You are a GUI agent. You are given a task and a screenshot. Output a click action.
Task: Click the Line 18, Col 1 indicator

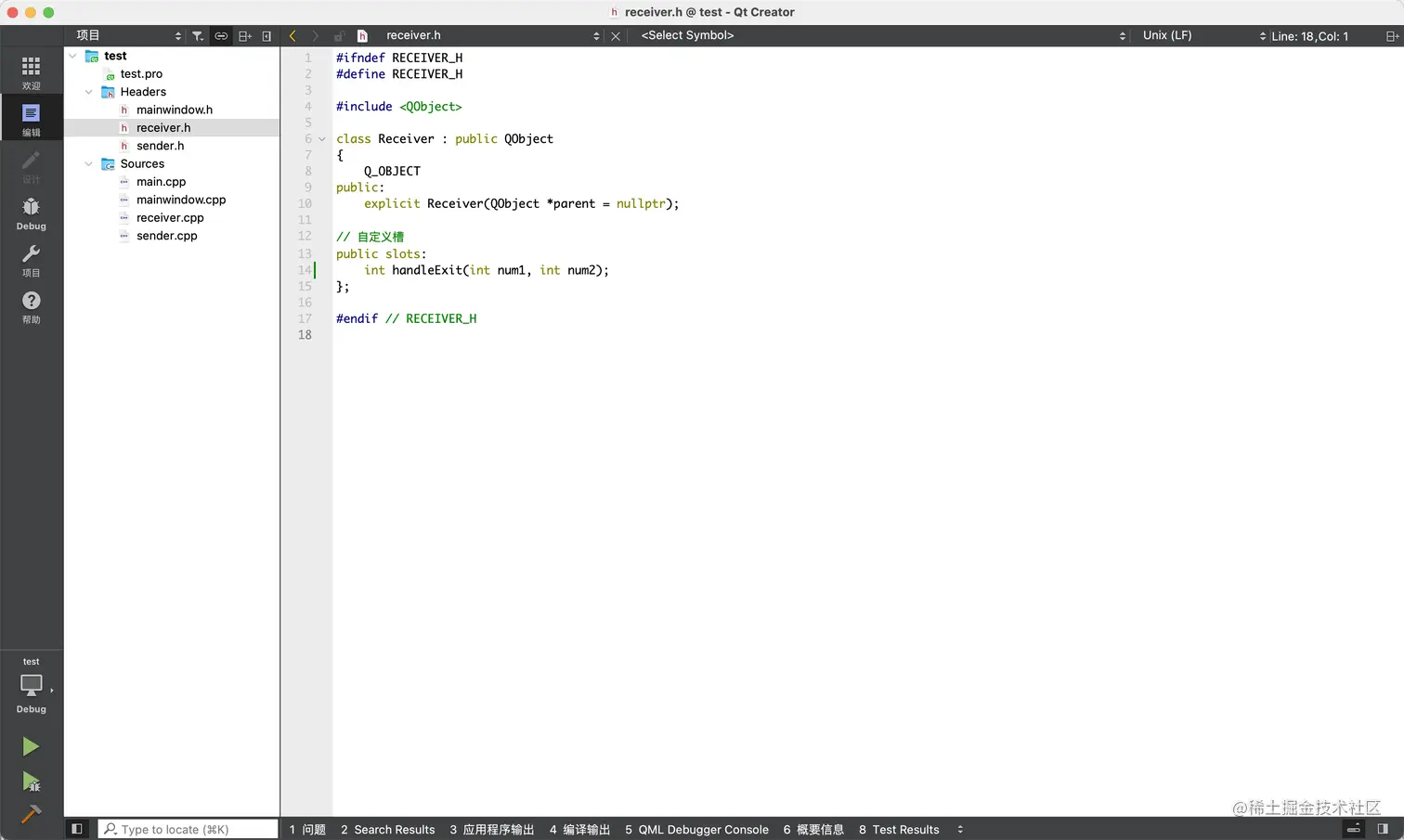click(x=1309, y=36)
